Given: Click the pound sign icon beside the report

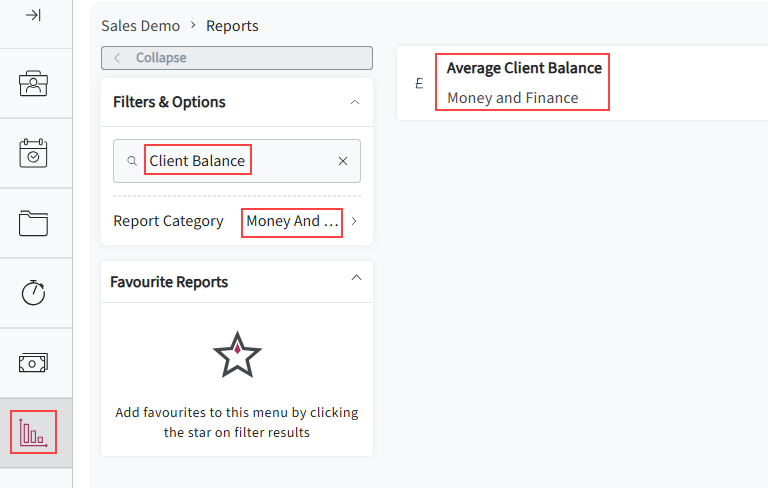Looking at the screenshot, I should (x=419, y=83).
